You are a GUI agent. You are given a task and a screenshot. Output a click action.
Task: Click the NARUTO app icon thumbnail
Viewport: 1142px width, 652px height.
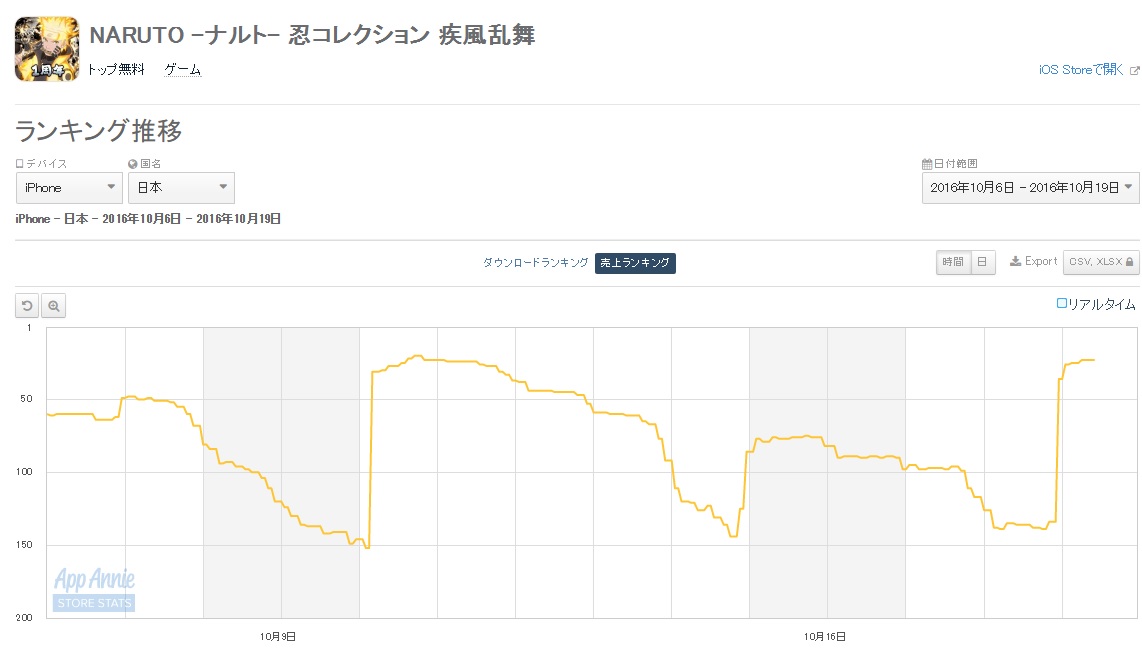[x=47, y=49]
